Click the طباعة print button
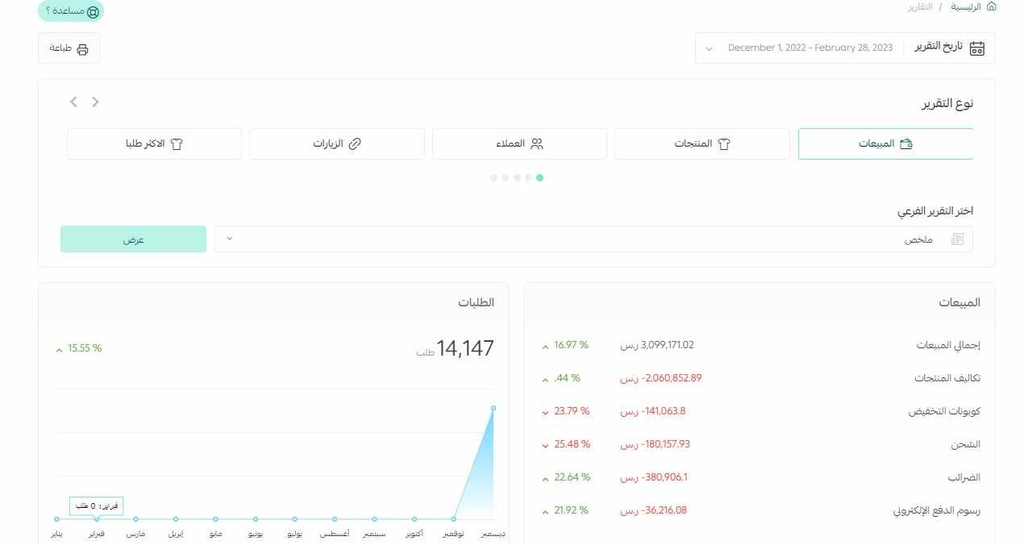1024x545 pixels. click(x=69, y=49)
